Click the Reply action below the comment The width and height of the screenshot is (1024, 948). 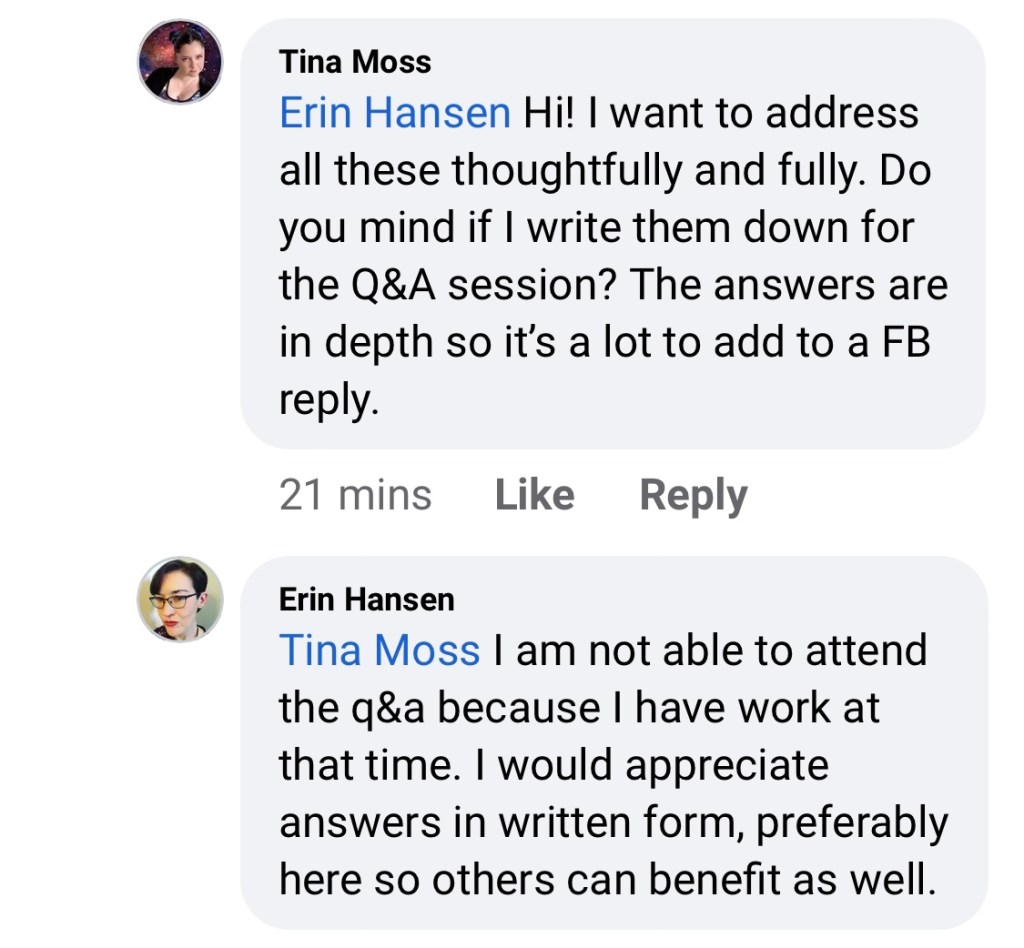(693, 493)
